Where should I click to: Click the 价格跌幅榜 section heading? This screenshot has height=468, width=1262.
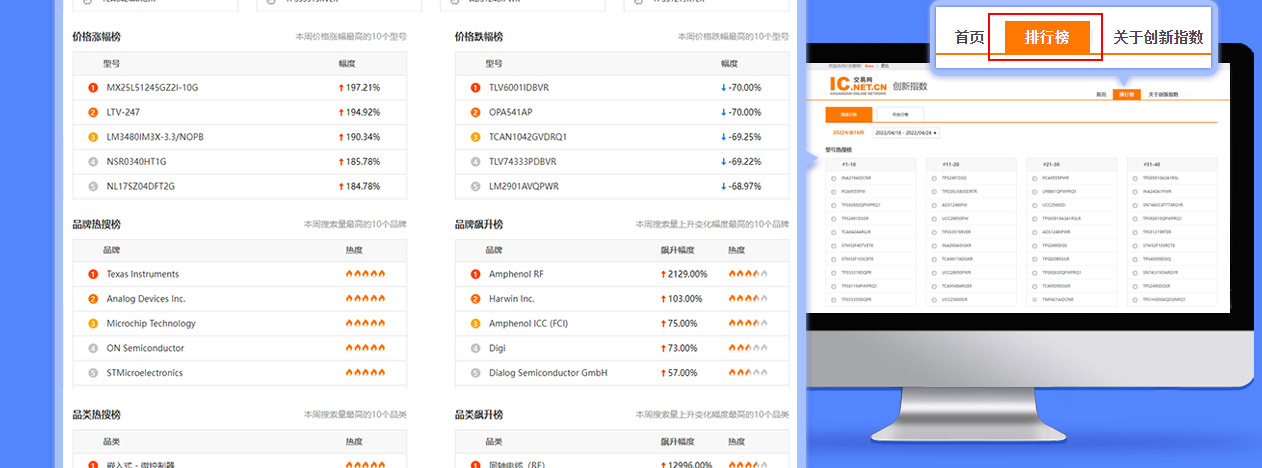click(x=479, y=37)
